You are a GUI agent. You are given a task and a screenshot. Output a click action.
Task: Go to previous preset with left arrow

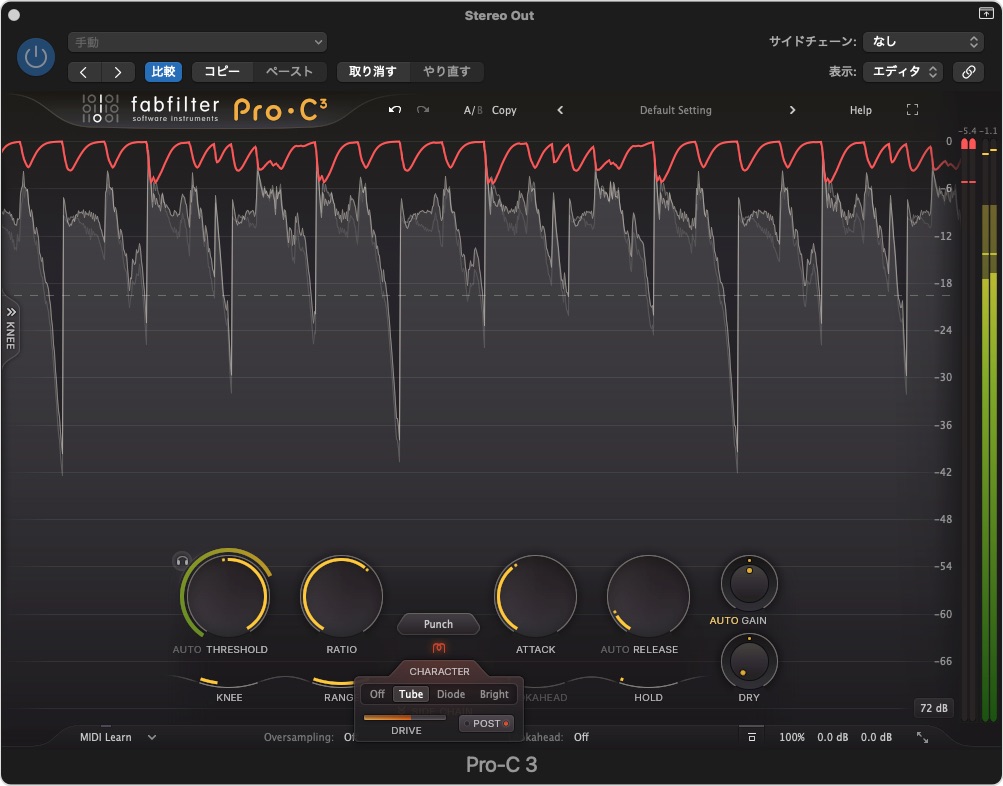[560, 110]
